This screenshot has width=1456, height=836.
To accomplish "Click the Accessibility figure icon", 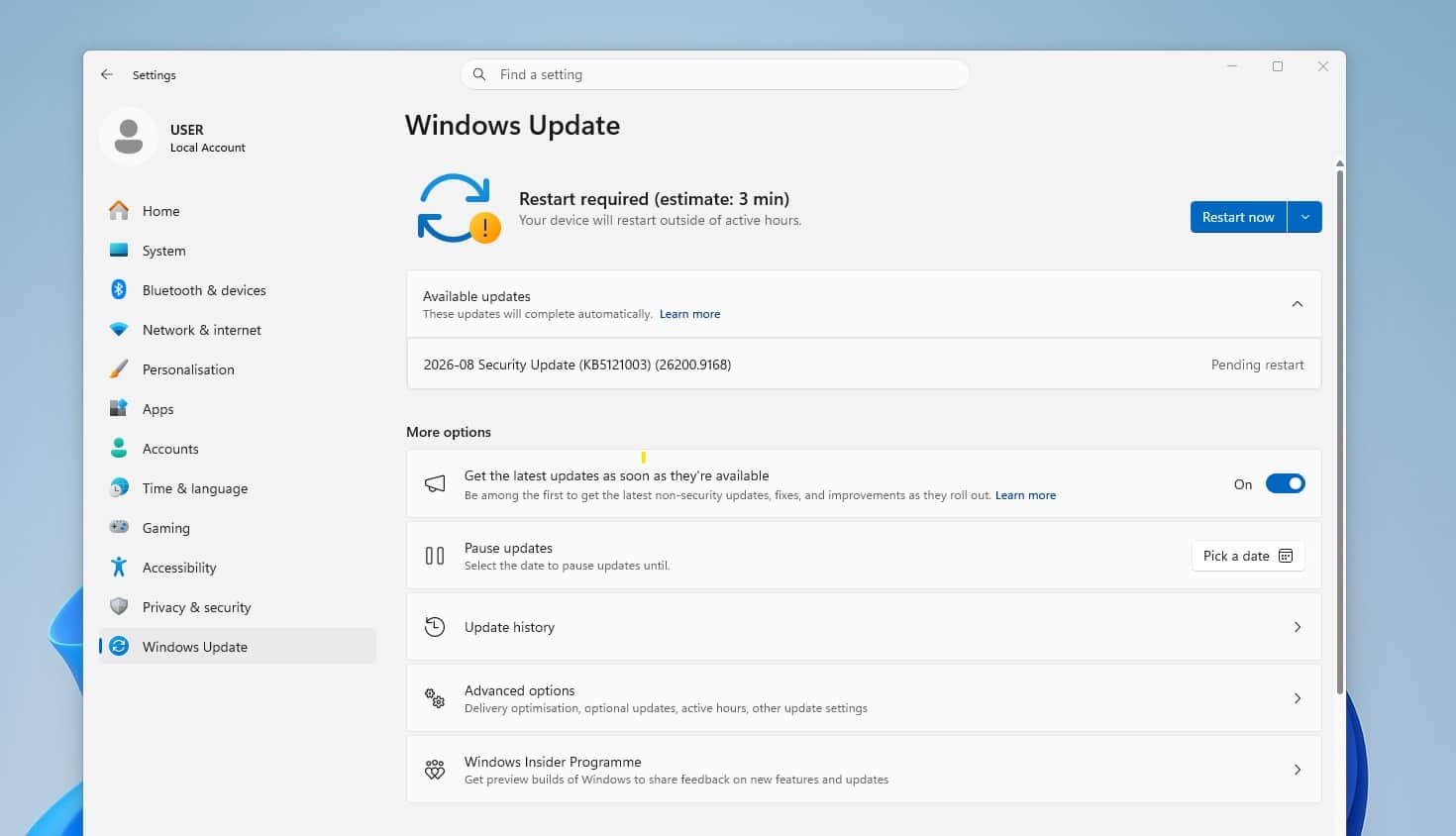I will 119,567.
